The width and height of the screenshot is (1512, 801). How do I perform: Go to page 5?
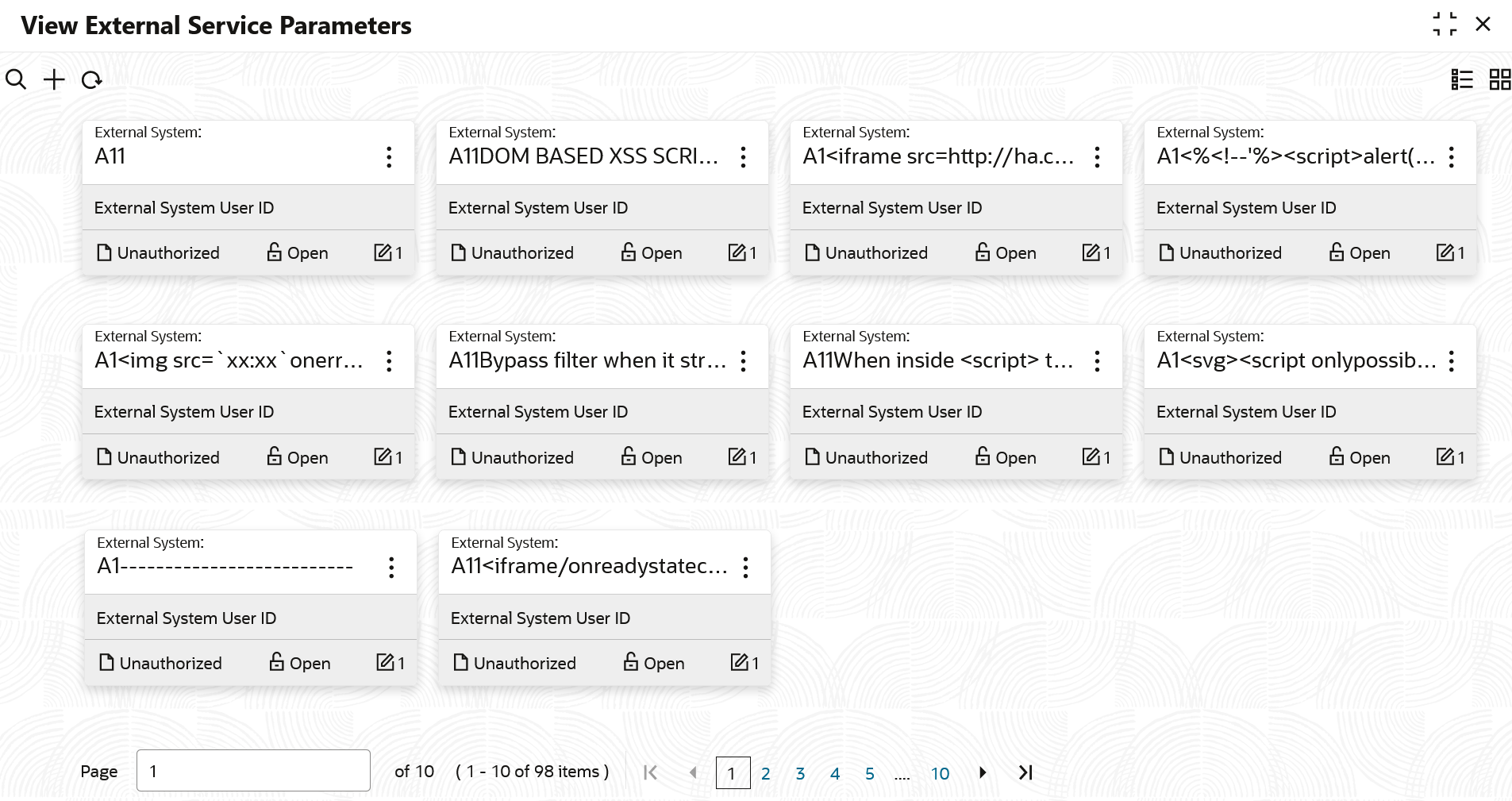[869, 773]
